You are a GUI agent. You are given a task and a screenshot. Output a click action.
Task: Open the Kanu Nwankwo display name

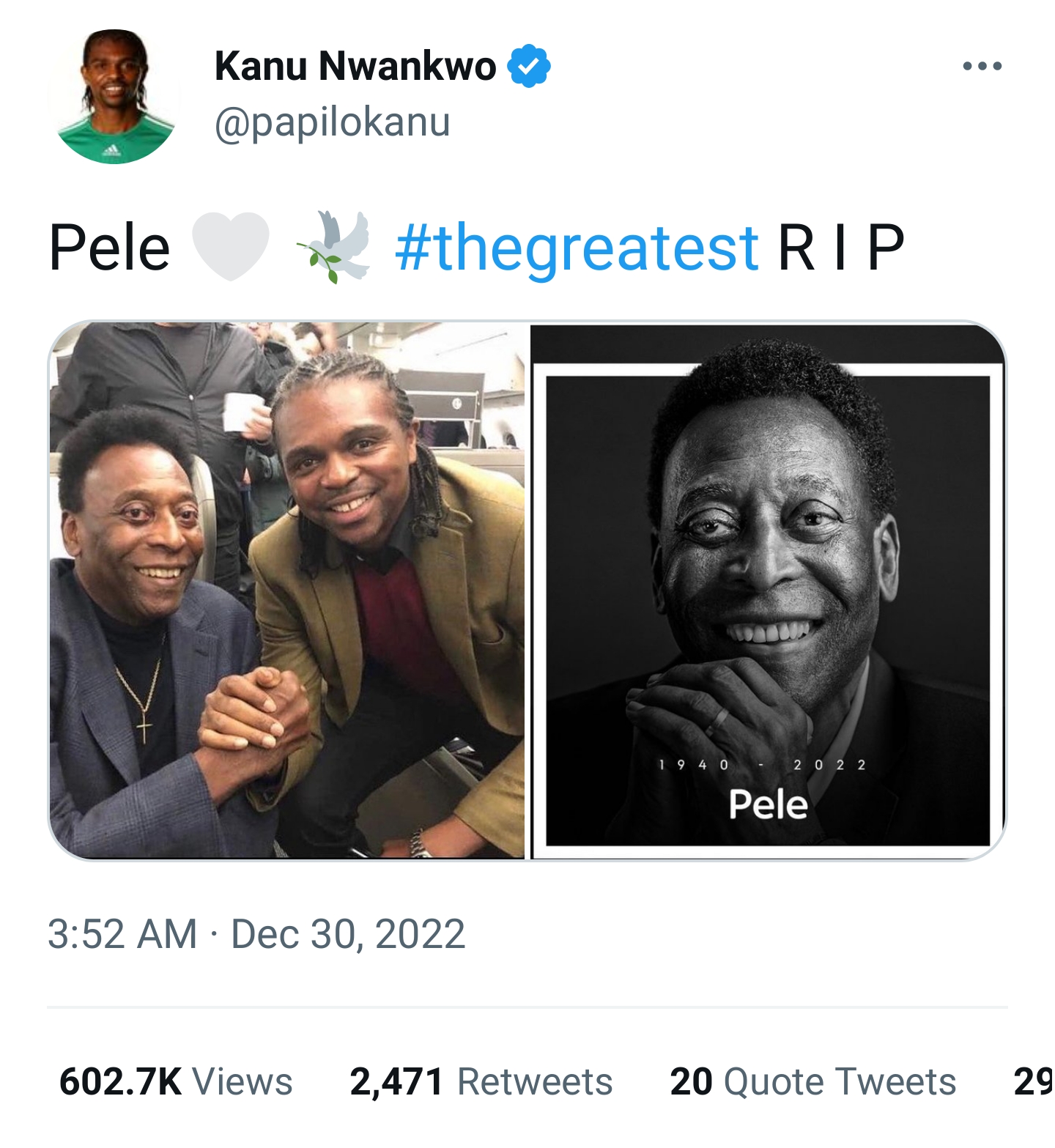(355, 67)
